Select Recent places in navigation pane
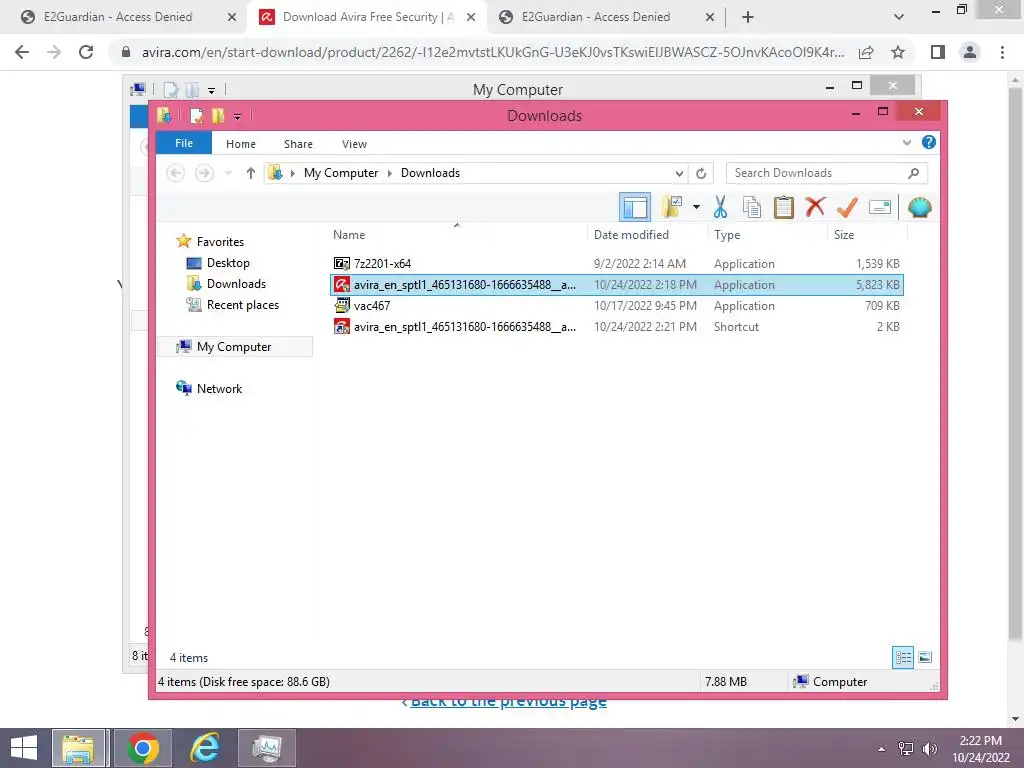This screenshot has height=768, width=1024. click(242, 304)
